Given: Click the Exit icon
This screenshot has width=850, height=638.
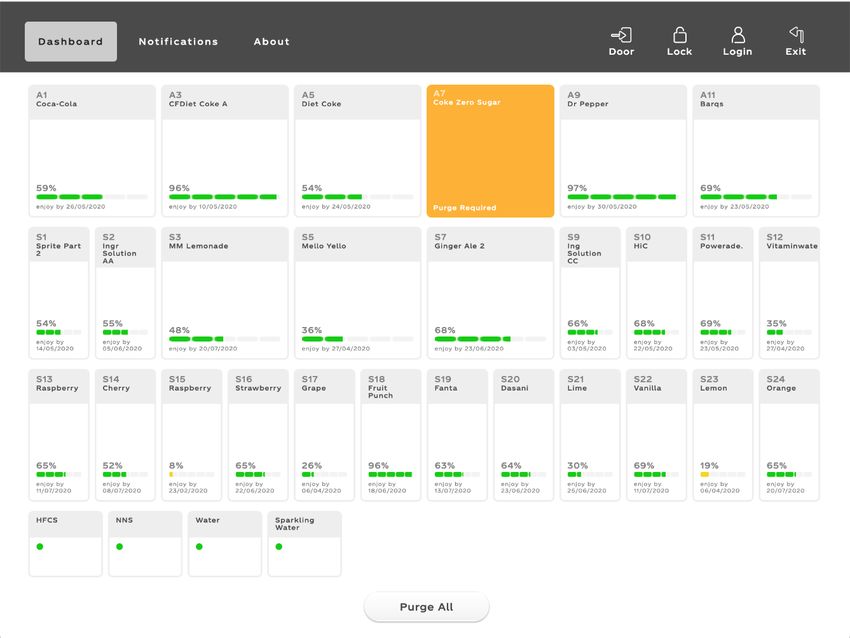Looking at the screenshot, I should point(796,34).
